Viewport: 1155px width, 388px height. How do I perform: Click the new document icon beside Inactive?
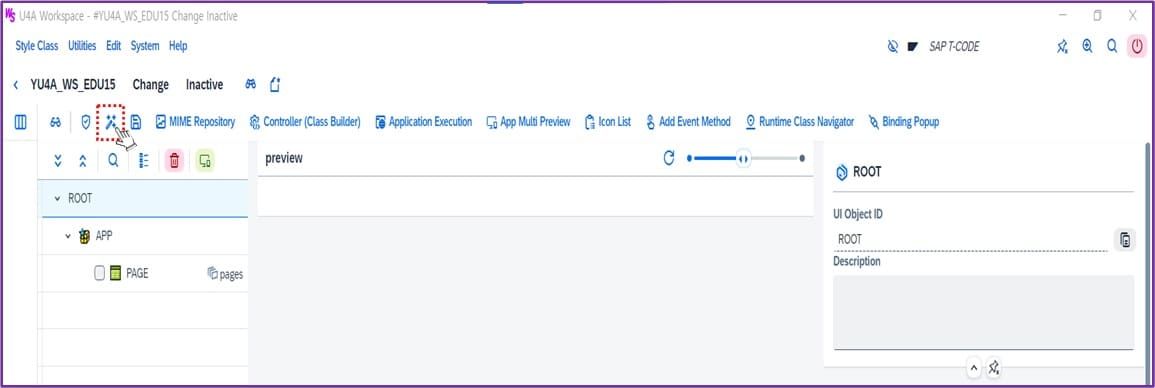point(275,85)
